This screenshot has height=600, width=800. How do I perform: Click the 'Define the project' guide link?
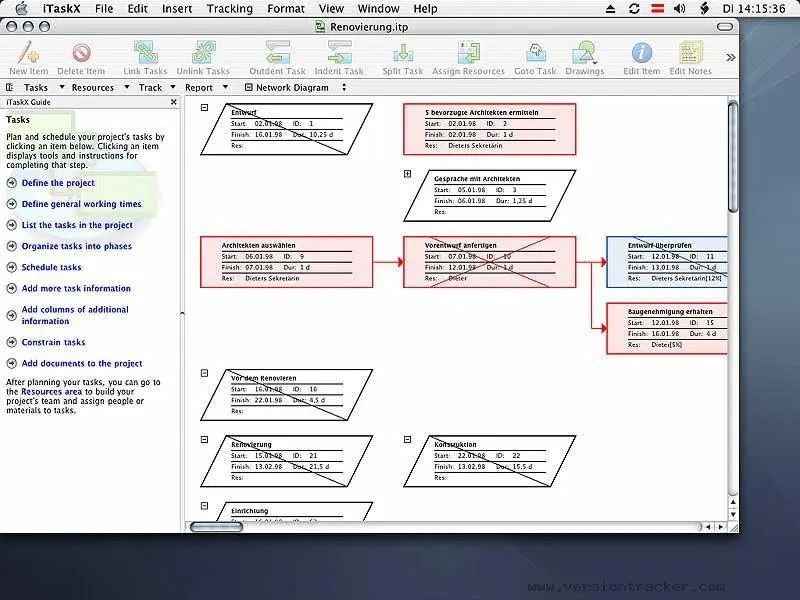58,183
